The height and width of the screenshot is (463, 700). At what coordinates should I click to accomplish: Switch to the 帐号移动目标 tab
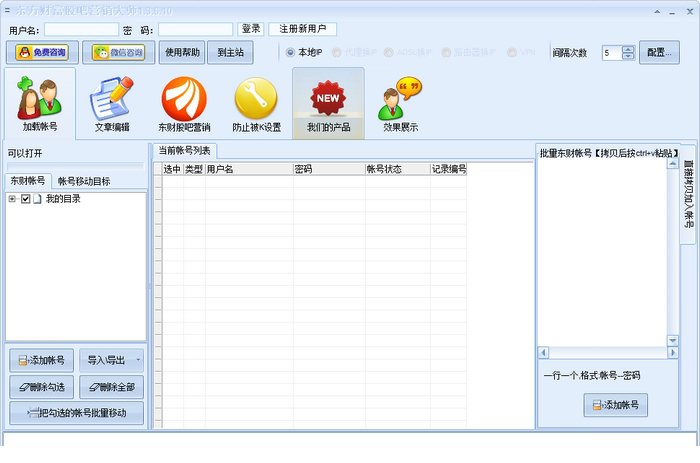84,181
